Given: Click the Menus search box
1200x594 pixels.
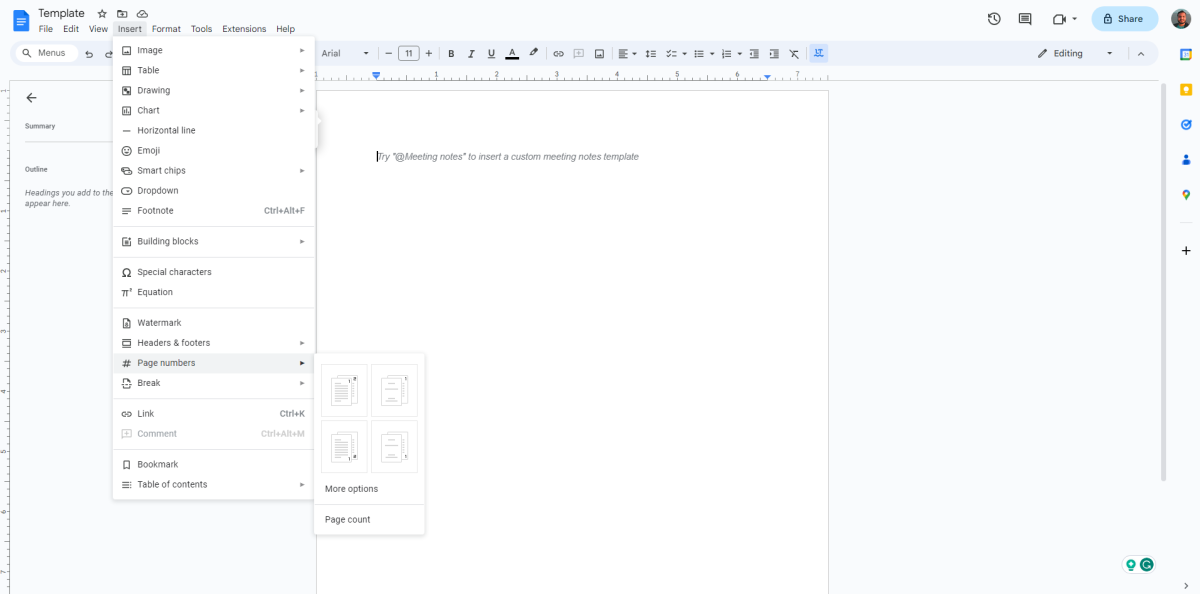Looking at the screenshot, I should [x=48, y=53].
